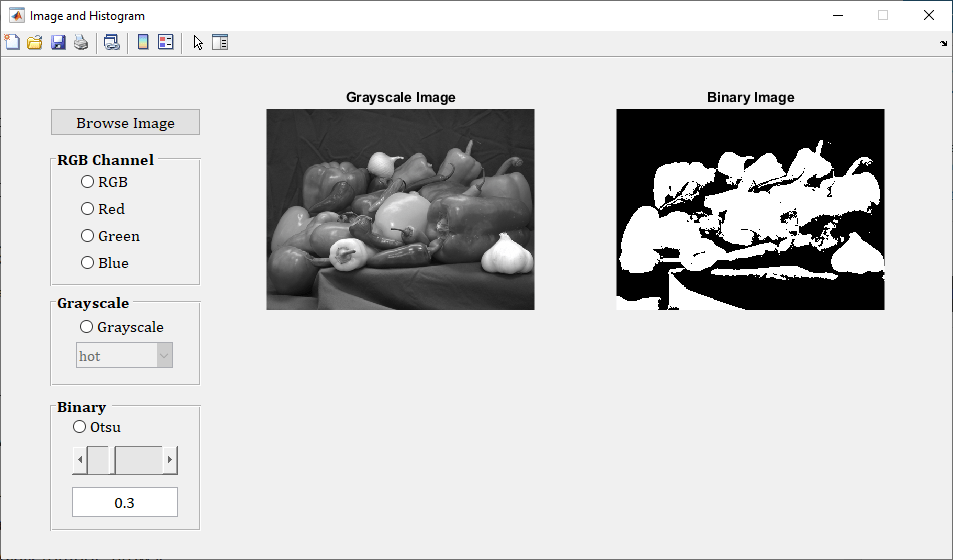Viewport: 953px width, 560px height.
Task: Click the New Figure toolbar icon
Action: pos(12,42)
